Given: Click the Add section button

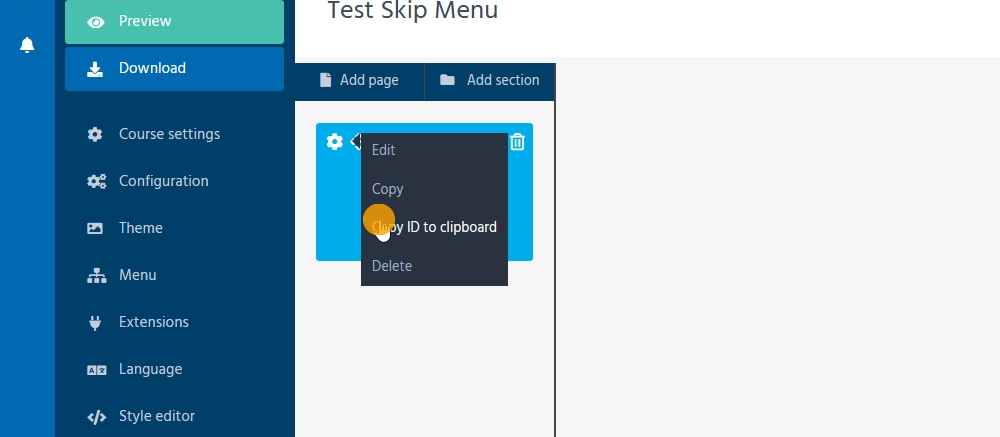Looking at the screenshot, I should [x=490, y=80].
